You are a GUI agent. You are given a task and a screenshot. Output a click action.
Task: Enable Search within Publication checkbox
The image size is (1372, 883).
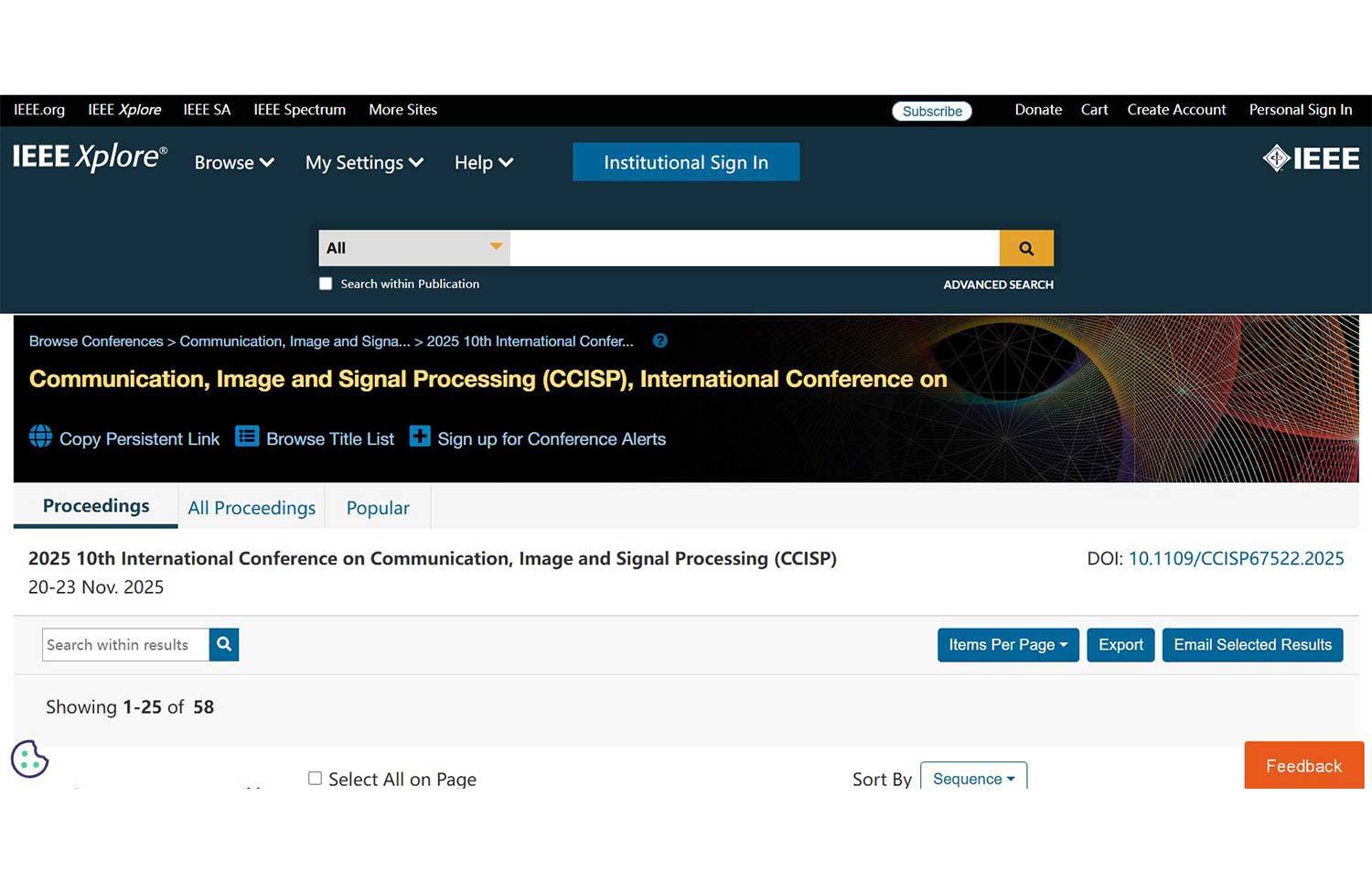(326, 284)
